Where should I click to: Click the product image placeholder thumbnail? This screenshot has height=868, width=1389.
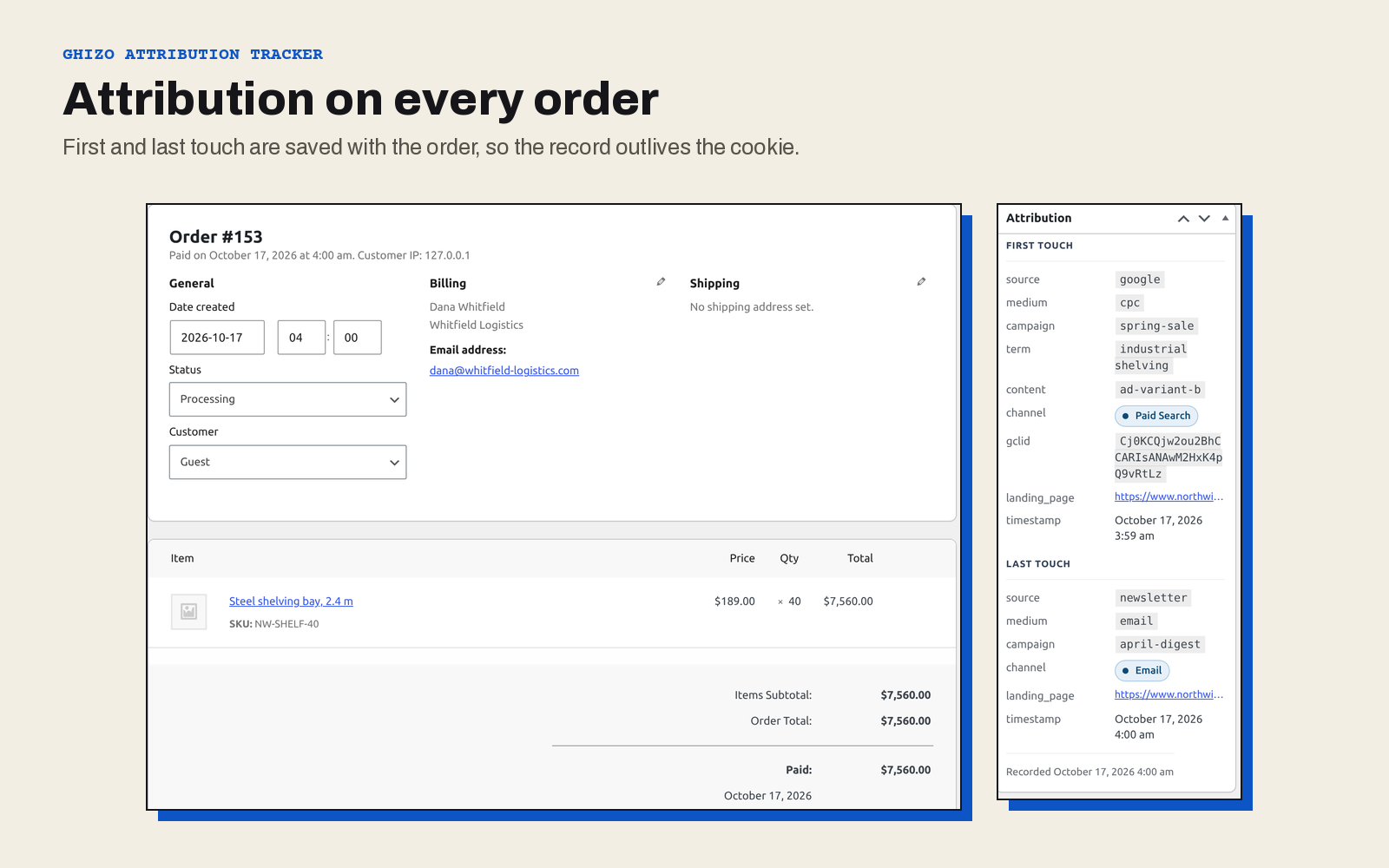[x=188, y=612]
